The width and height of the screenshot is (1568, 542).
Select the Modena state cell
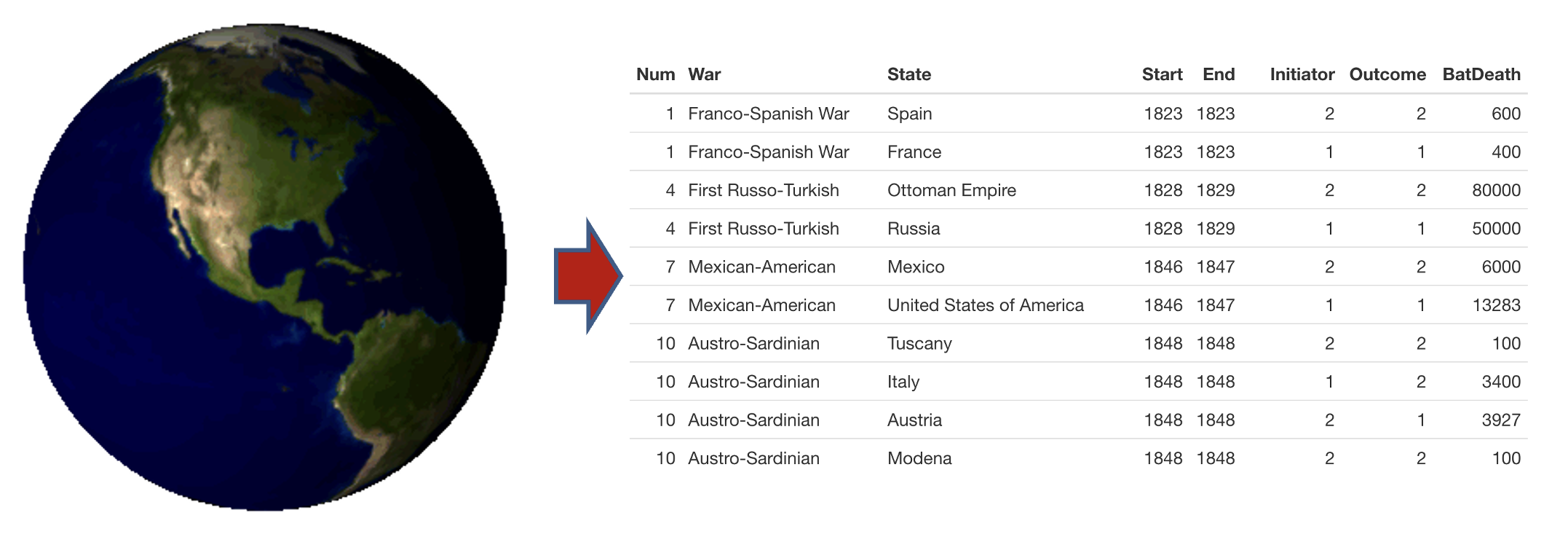pos(919,458)
